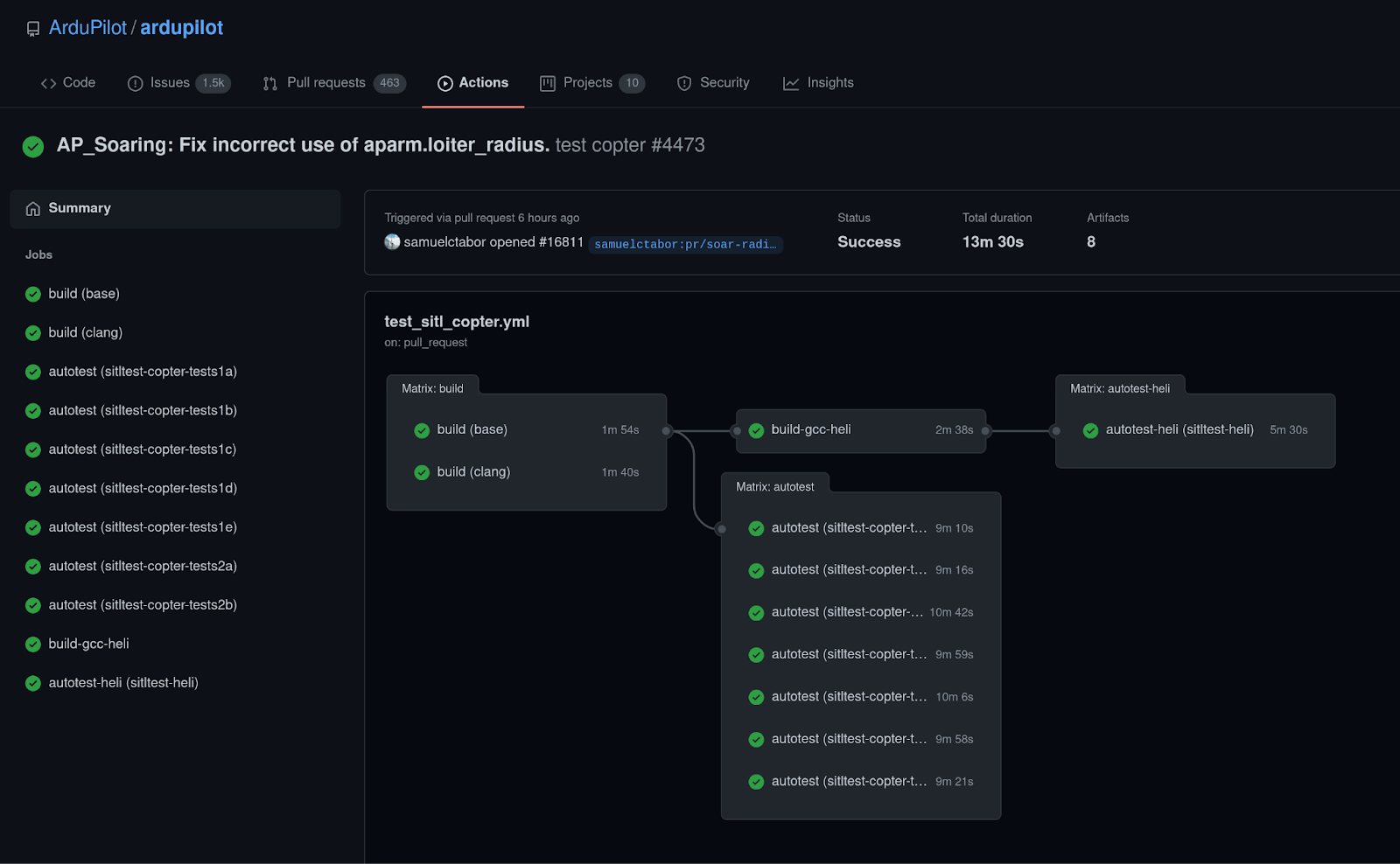
Task: Open the ardupilot repository link
Action: [x=182, y=28]
